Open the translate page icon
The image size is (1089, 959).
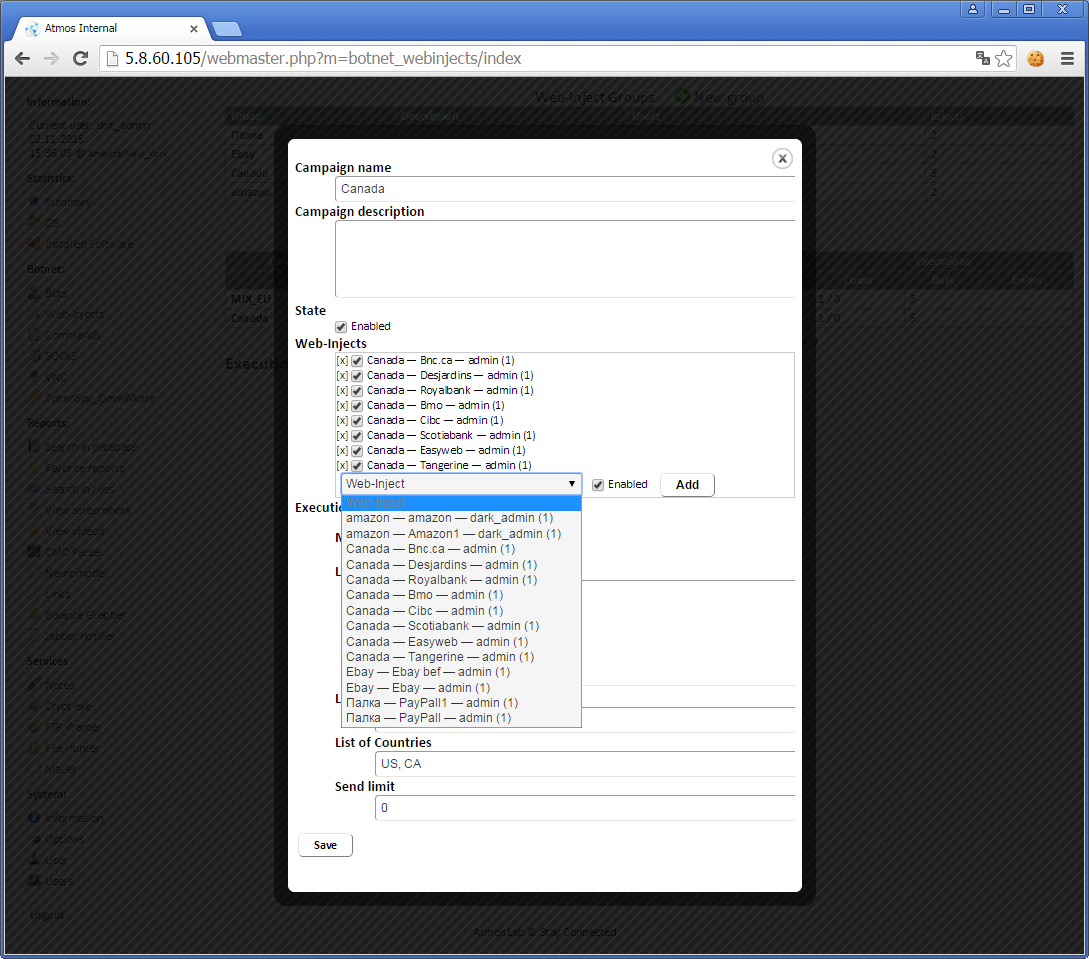pos(982,58)
